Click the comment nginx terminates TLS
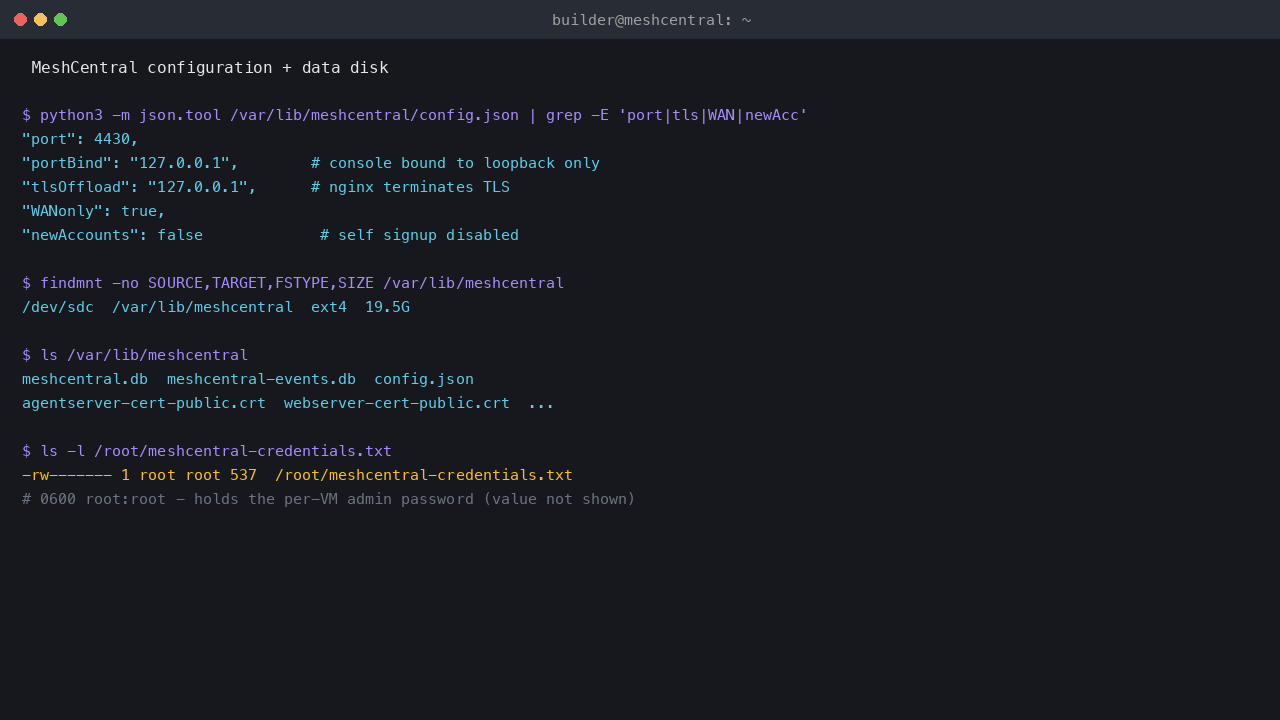 point(410,187)
